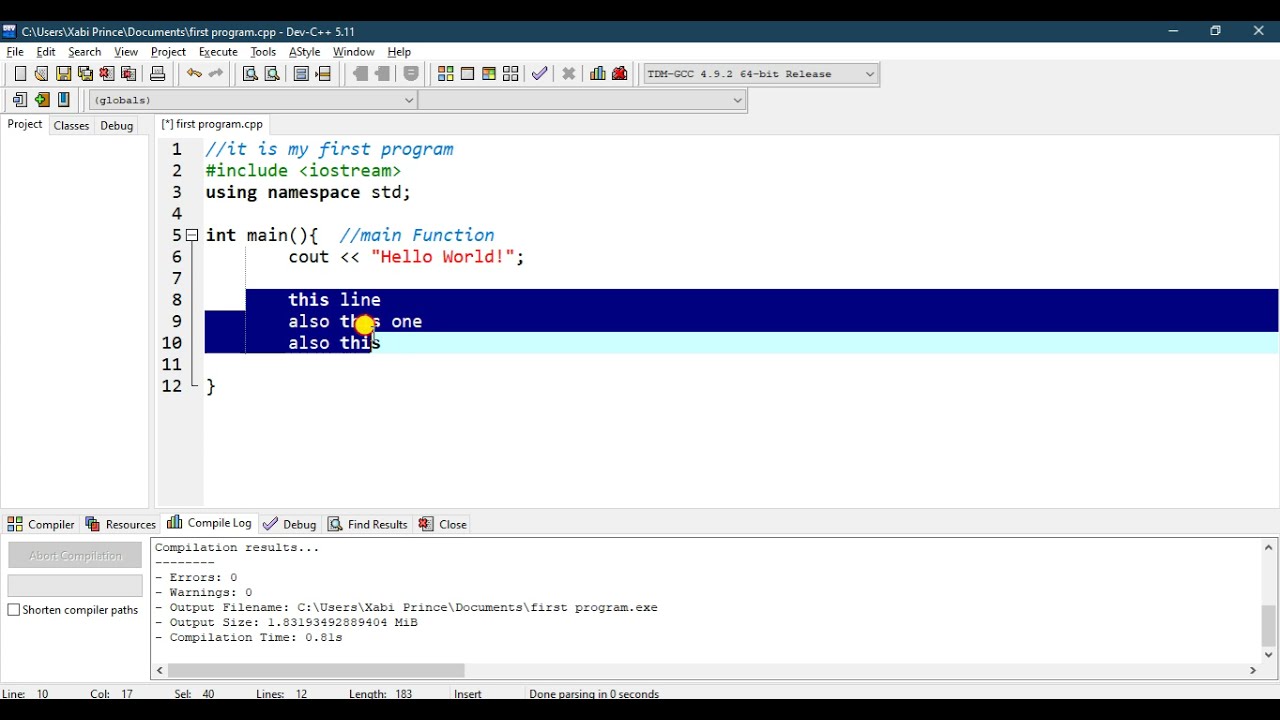The width and height of the screenshot is (1280, 720).
Task: Click the Close bottom panel tab
Action: pyautogui.click(x=443, y=524)
